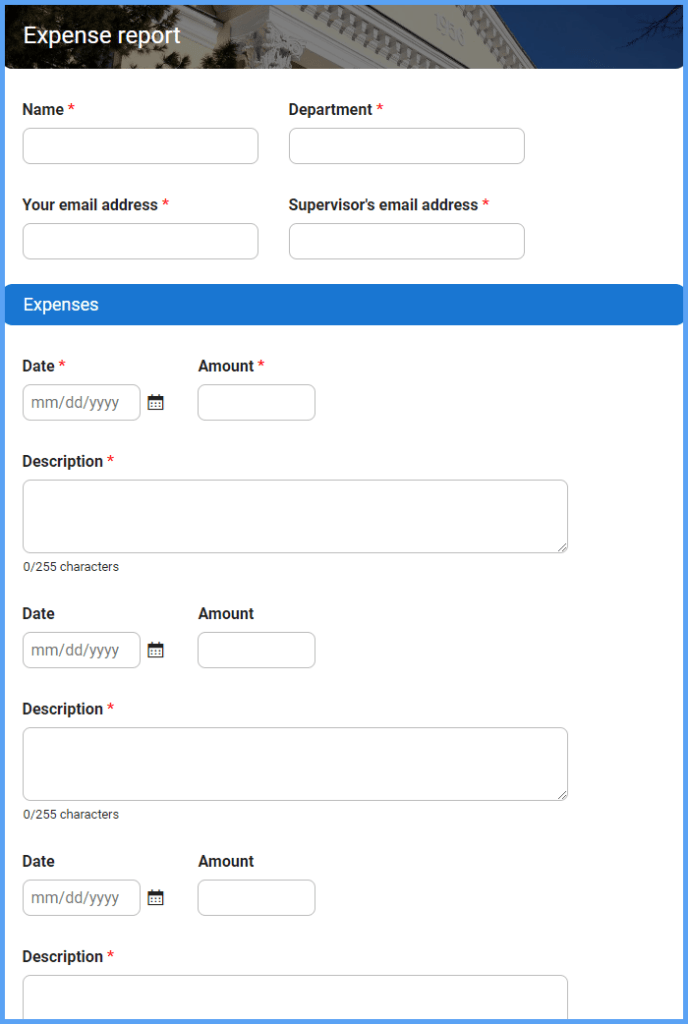Click the Your email address field
Image resolution: width=688 pixels, height=1024 pixels.
point(139,241)
